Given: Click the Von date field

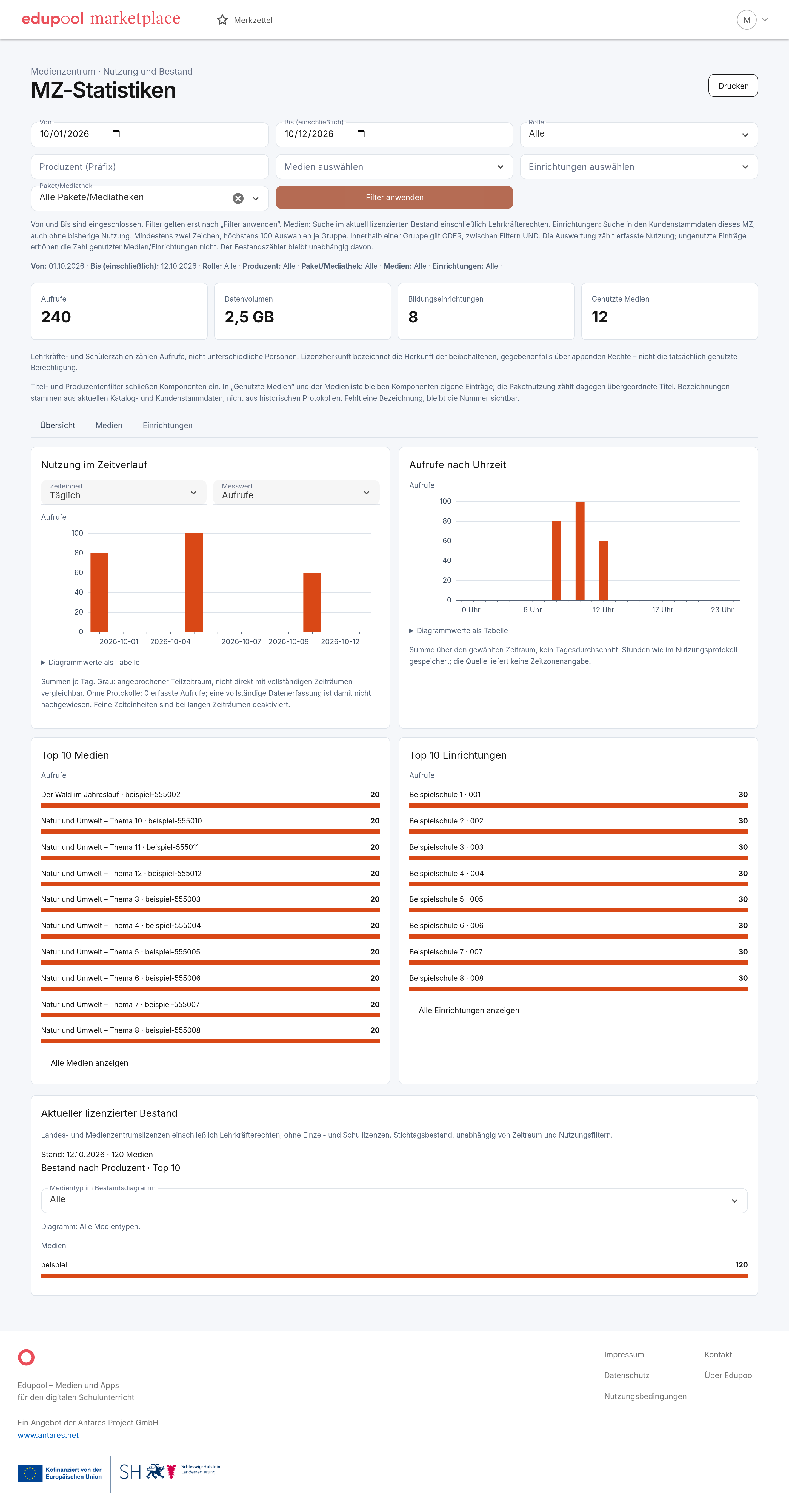Looking at the screenshot, I should point(150,134).
